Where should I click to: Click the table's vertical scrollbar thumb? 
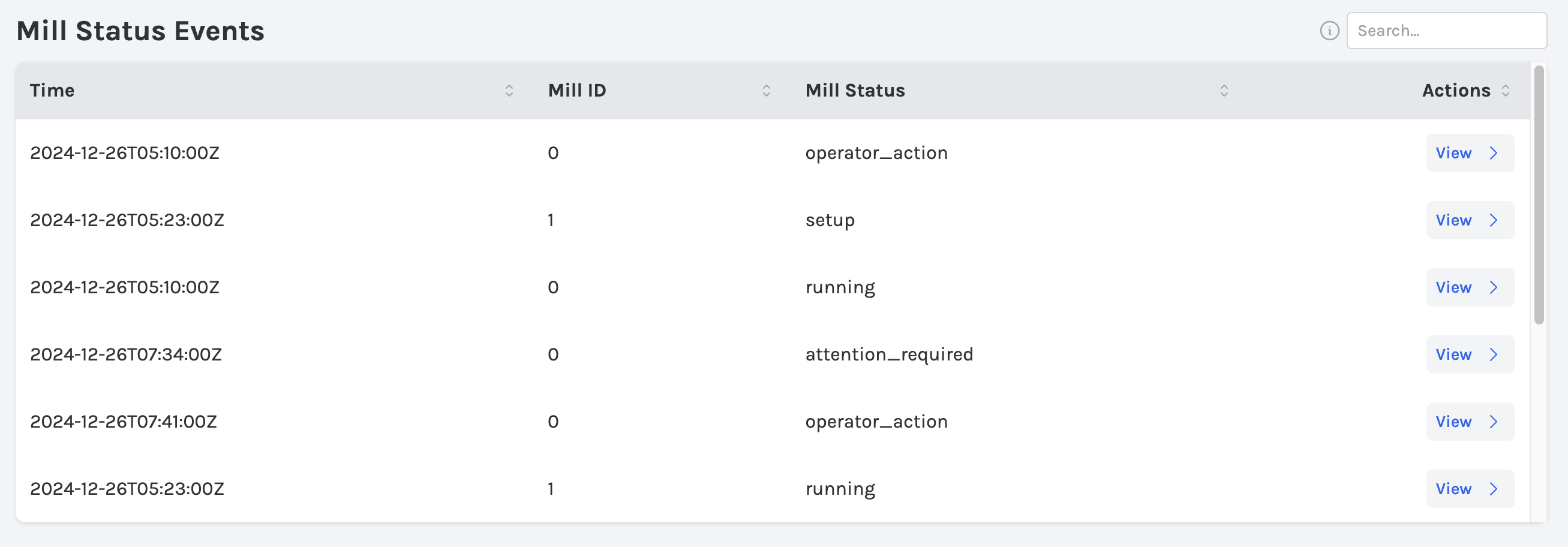1539,195
